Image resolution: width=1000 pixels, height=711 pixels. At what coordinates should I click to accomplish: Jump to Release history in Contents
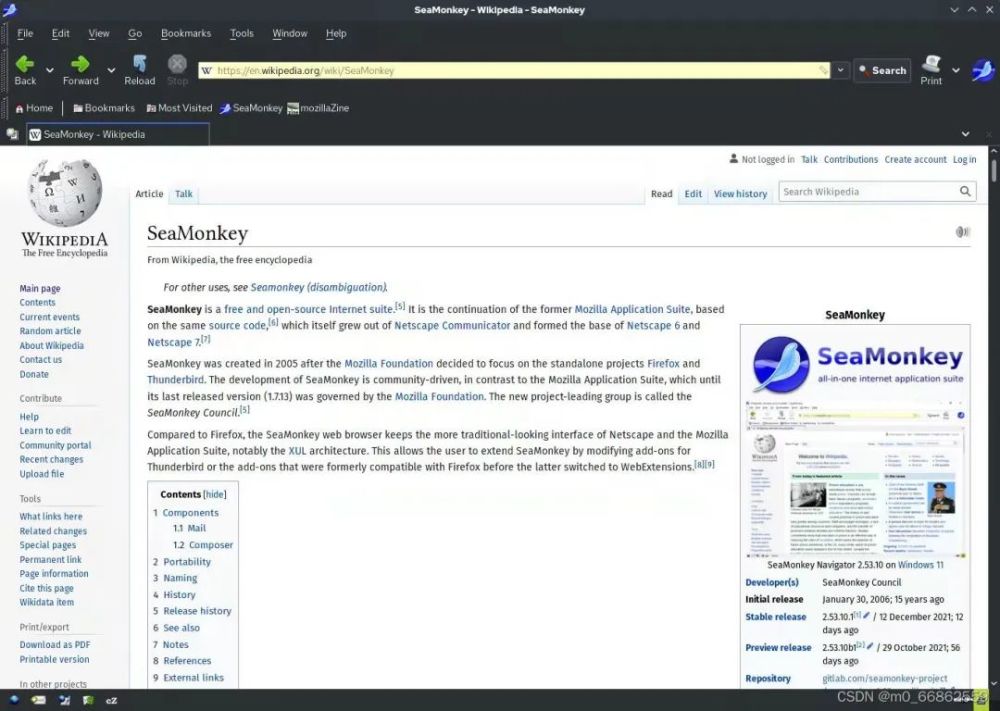197,611
